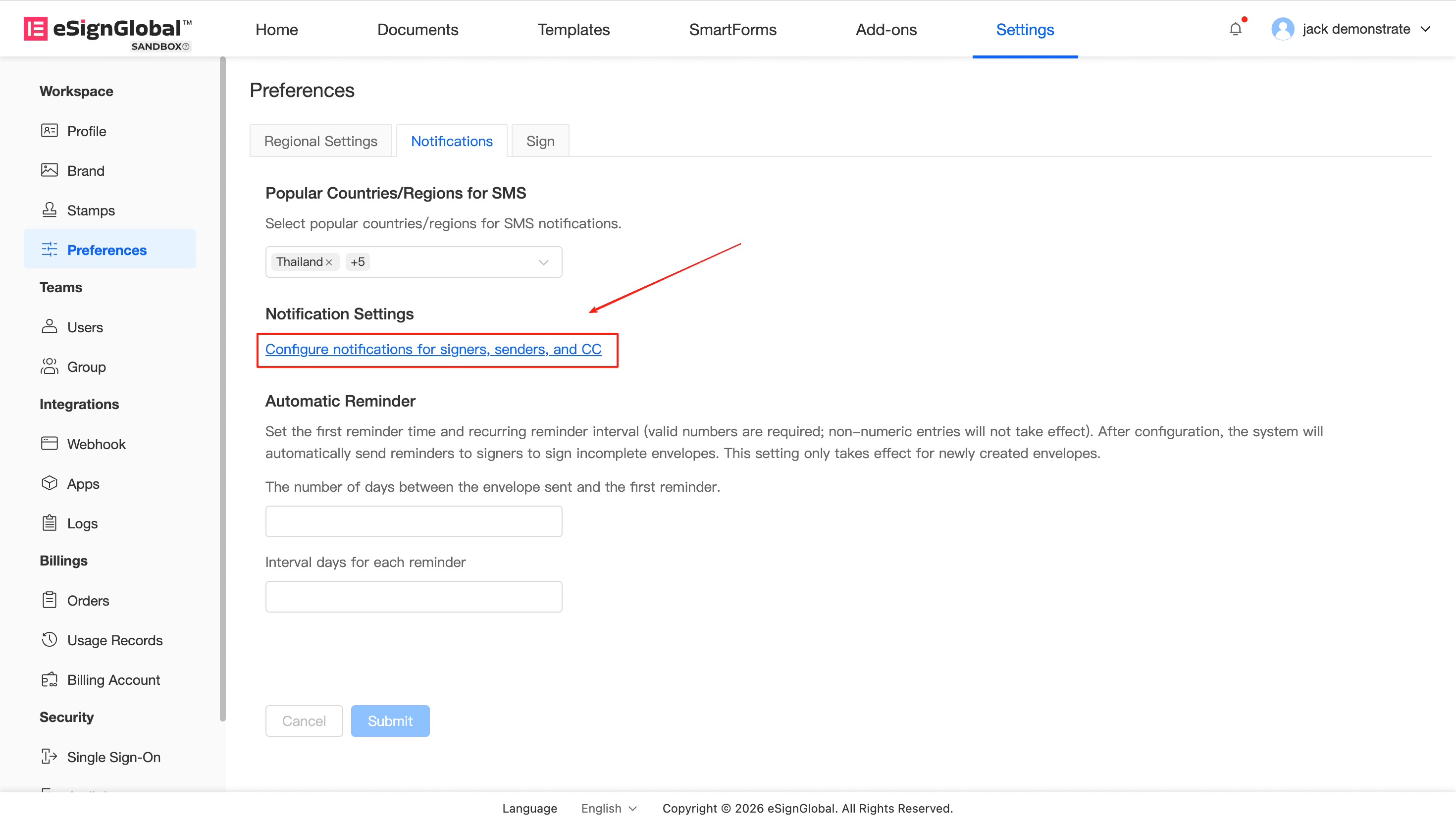Remove the Thailand tag from SMS regions
The height and width of the screenshot is (824, 1456).
point(329,262)
